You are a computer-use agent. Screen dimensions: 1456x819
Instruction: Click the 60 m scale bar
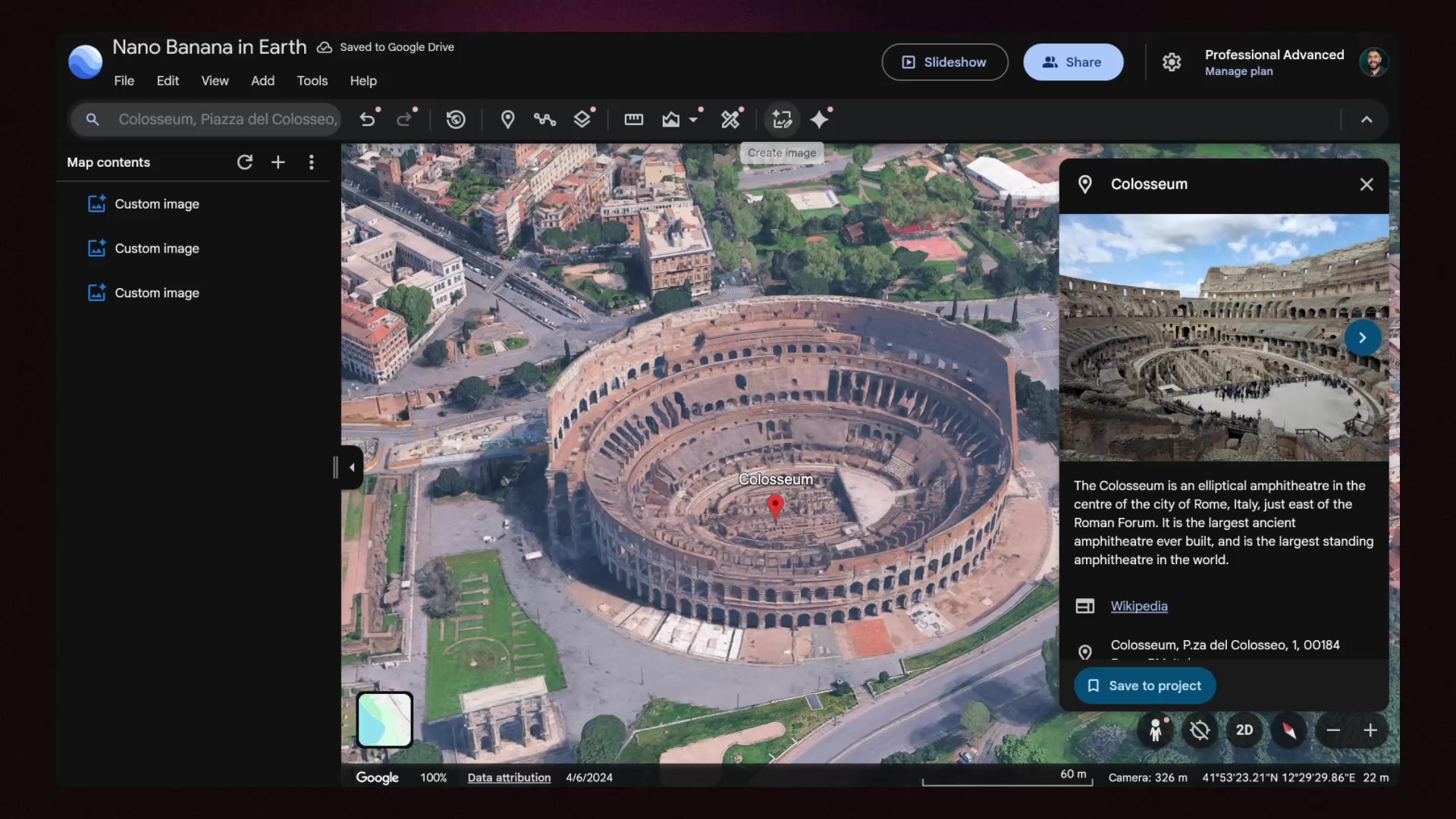pos(1007,777)
